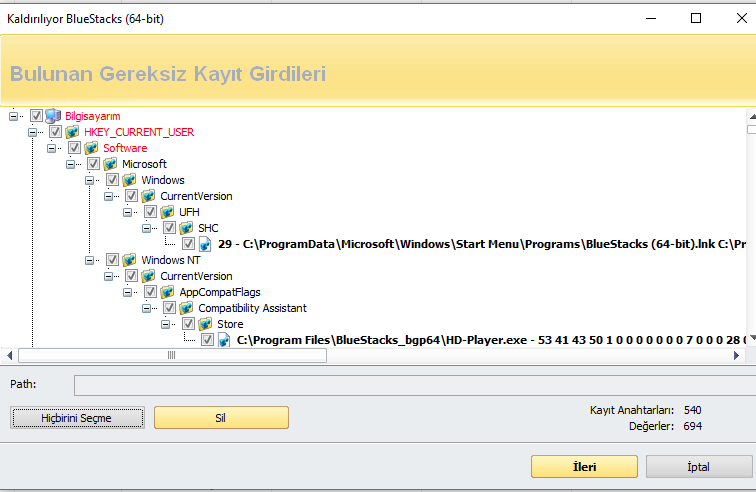Click the icon of CurrentVersion under Windows

point(148,196)
